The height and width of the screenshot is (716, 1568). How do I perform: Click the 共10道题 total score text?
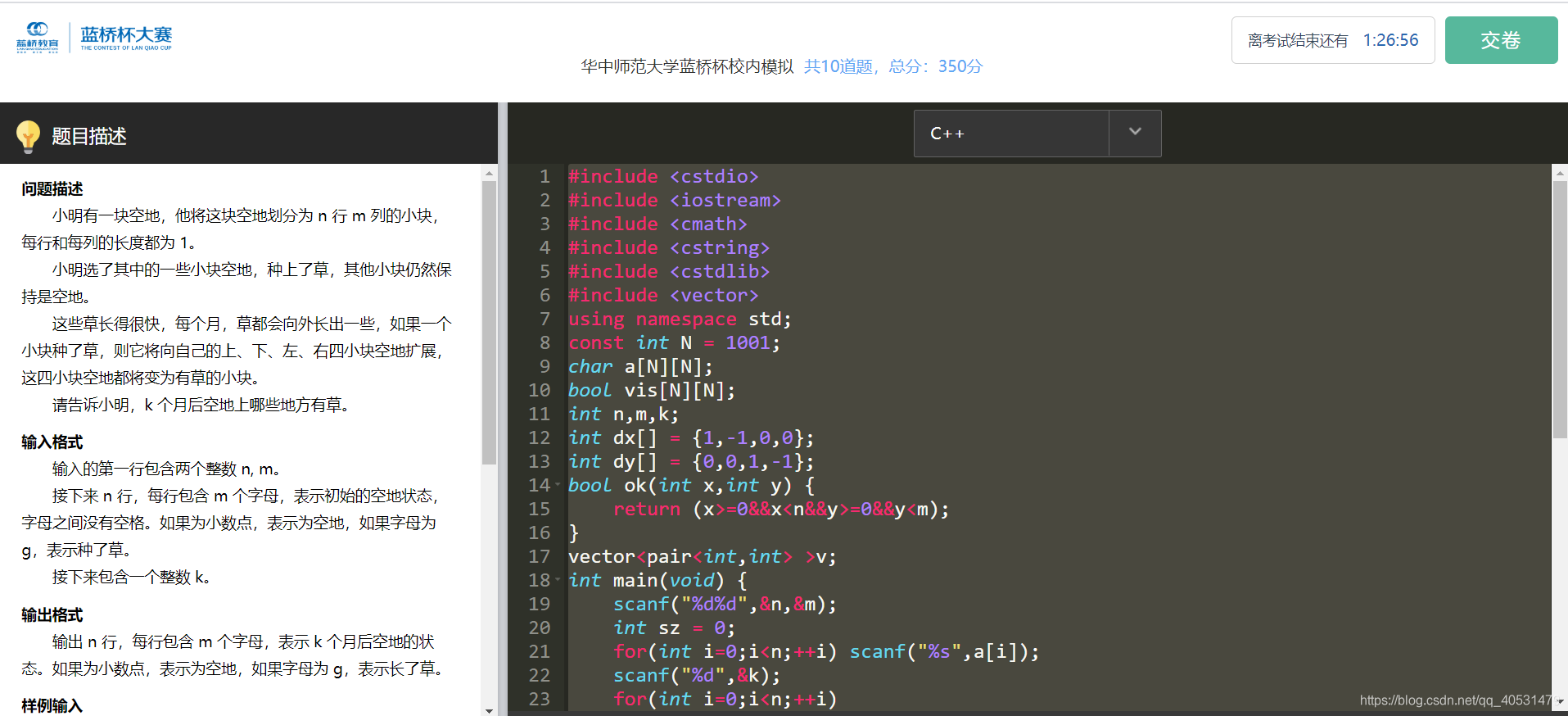(893, 66)
